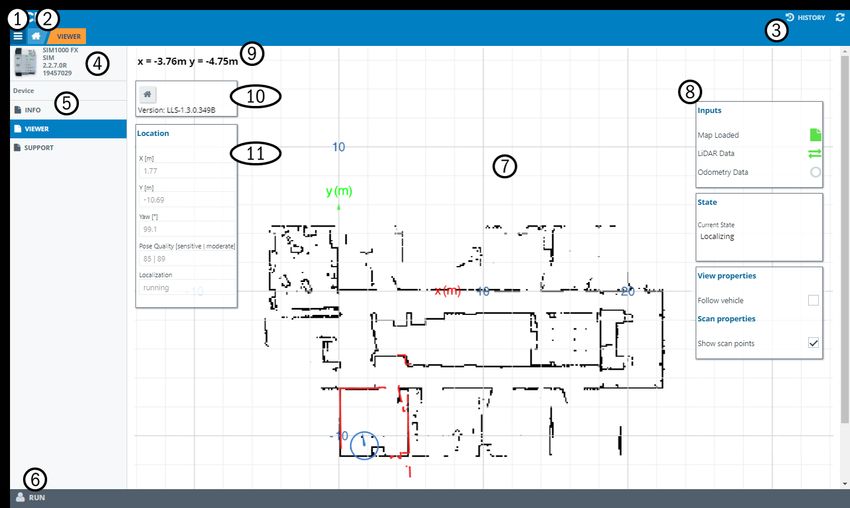Click the green y(m) axis label
This screenshot has height=508, width=850.
[339, 191]
